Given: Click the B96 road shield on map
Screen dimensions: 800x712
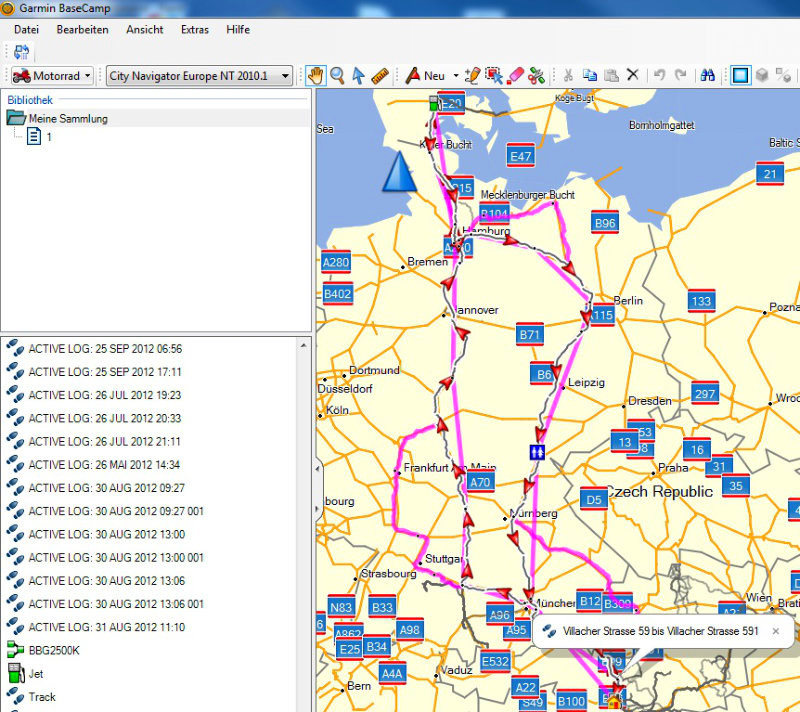Looking at the screenshot, I should (x=605, y=223).
